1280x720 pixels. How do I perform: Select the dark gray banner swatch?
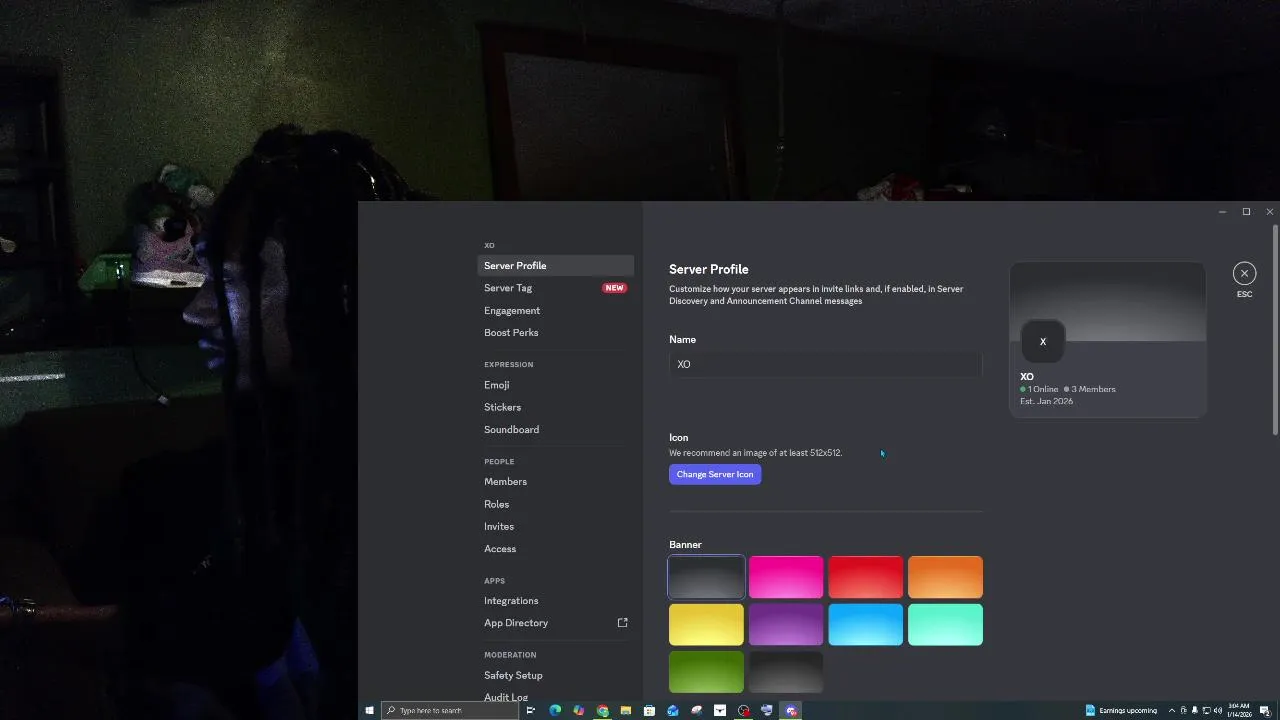[706, 577]
